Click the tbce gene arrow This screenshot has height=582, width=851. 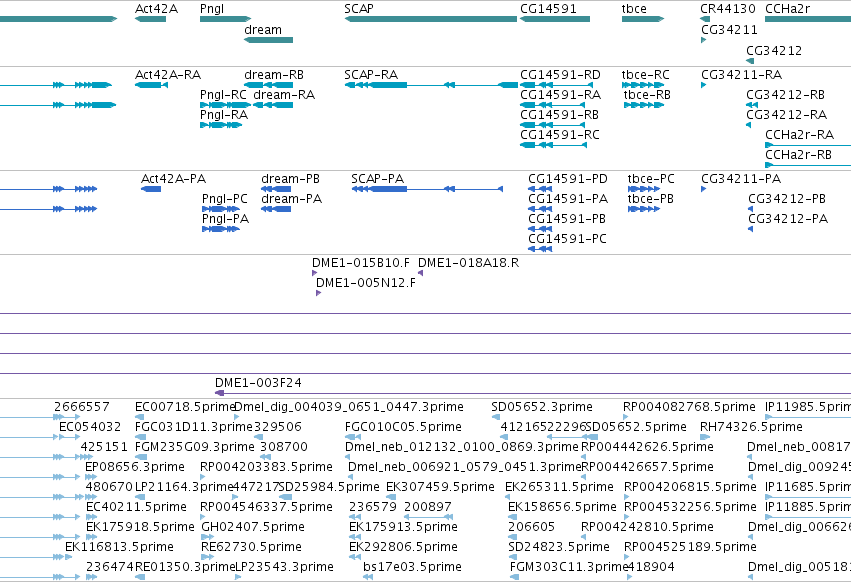point(643,19)
